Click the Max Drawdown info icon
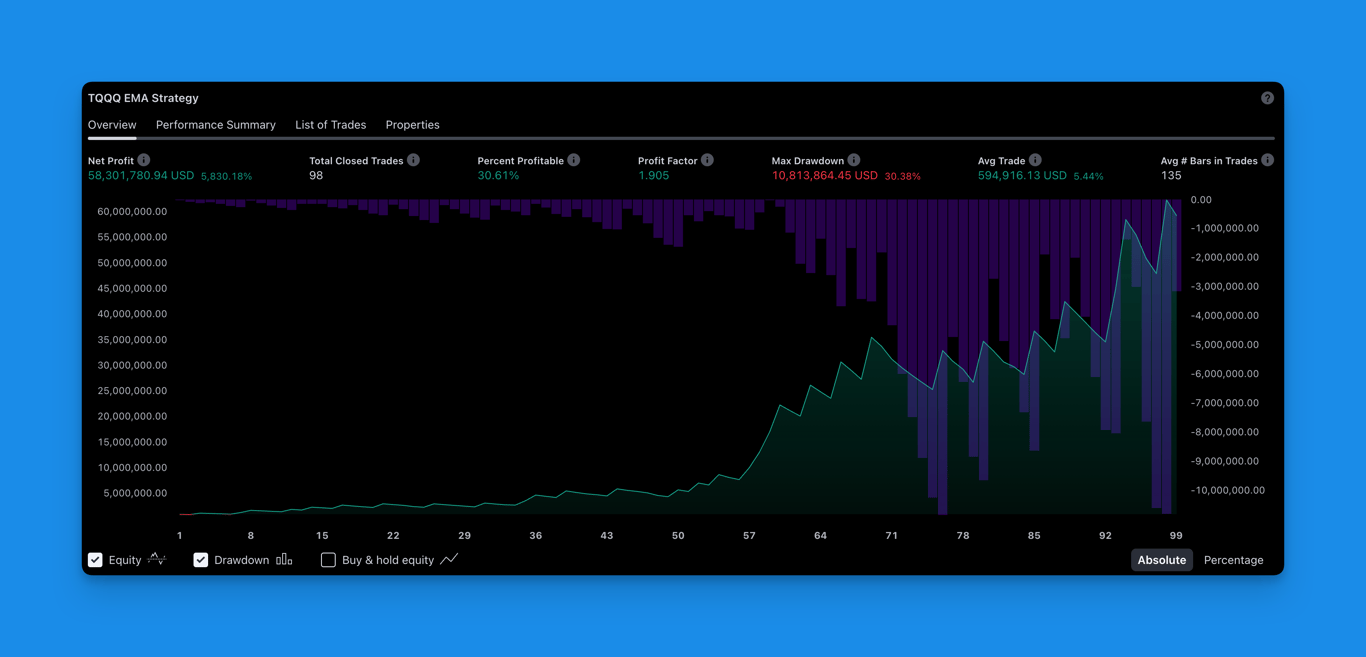The image size is (1366, 657). pyautogui.click(x=854, y=160)
